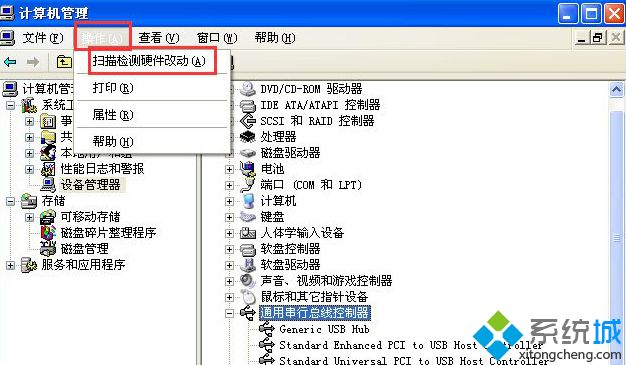Choose 扫描检测硬件改动(A) from dropdown
The width and height of the screenshot is (626, 365).
coord(149,61)
